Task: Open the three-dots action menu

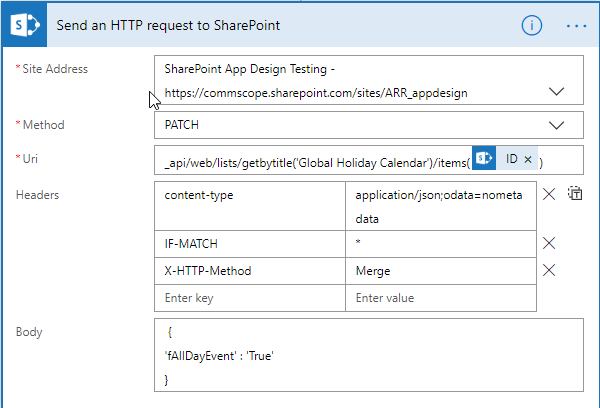Action: tap(576, 24)
